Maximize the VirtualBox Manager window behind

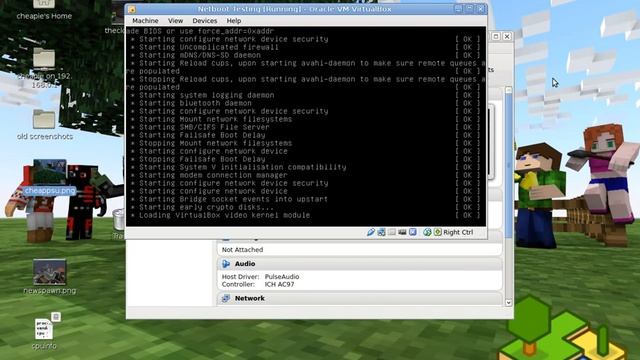pyautogui.click(x=496, y=37)
